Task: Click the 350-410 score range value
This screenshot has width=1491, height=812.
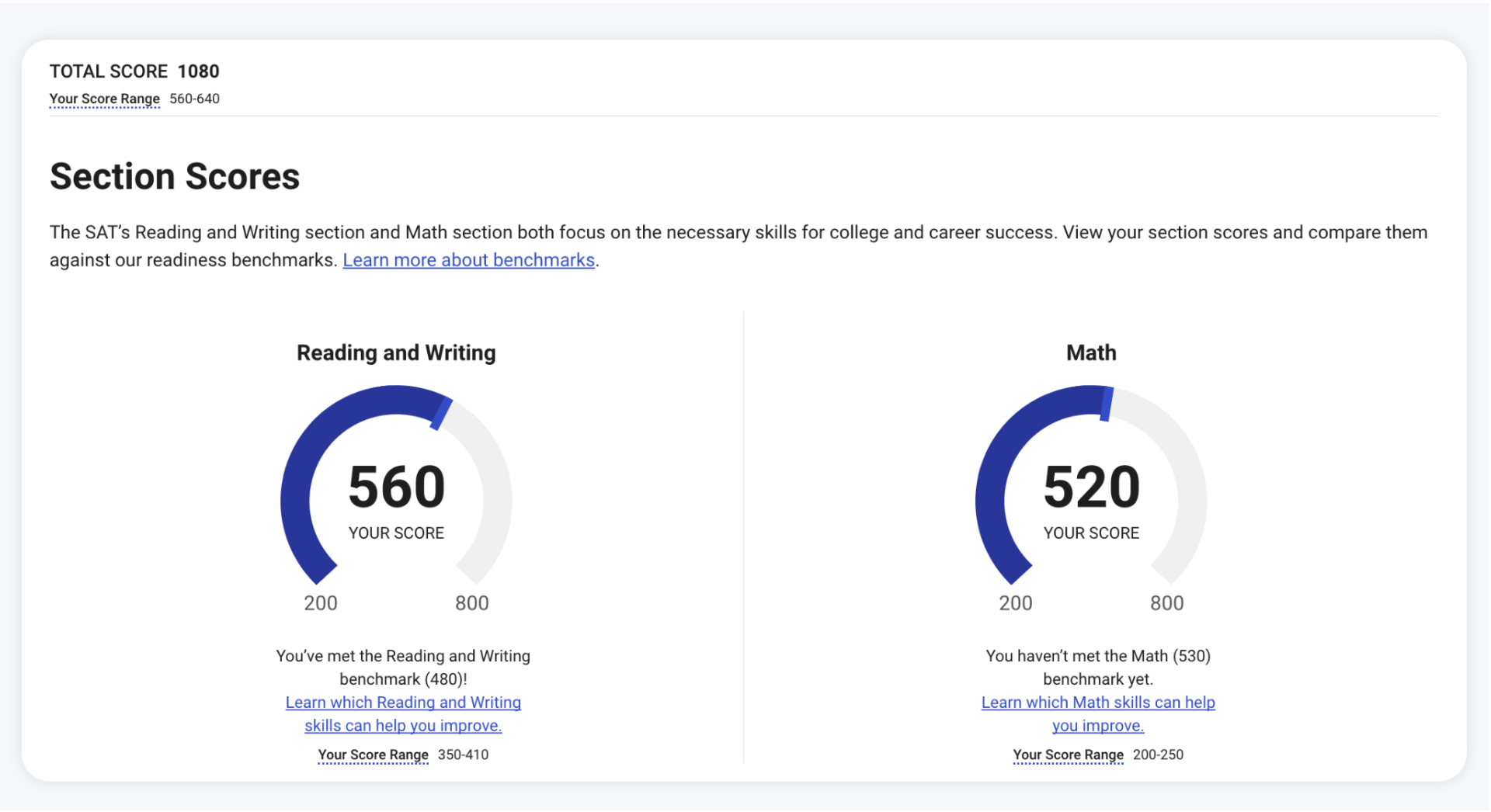Action: point(463,754)
